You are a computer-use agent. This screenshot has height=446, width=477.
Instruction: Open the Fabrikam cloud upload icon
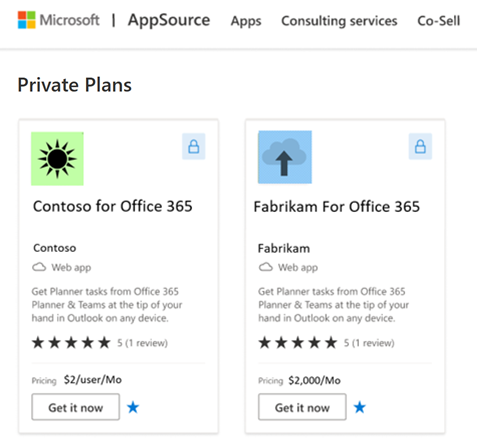(x=285, y=157)
